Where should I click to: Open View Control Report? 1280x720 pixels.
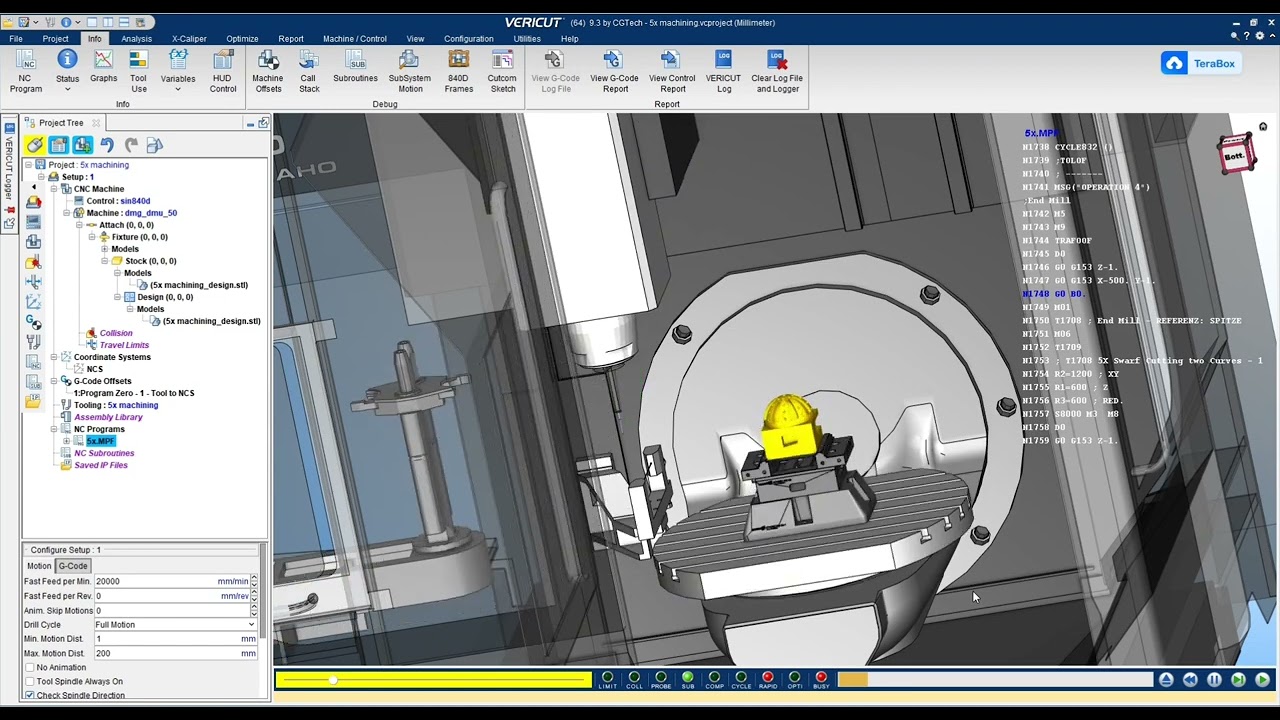(672, 72)
